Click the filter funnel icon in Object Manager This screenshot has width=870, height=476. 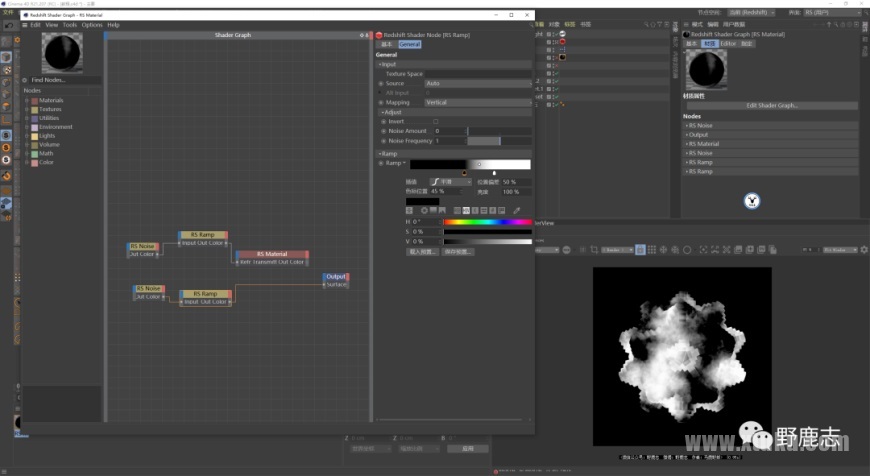pos(660,24)
